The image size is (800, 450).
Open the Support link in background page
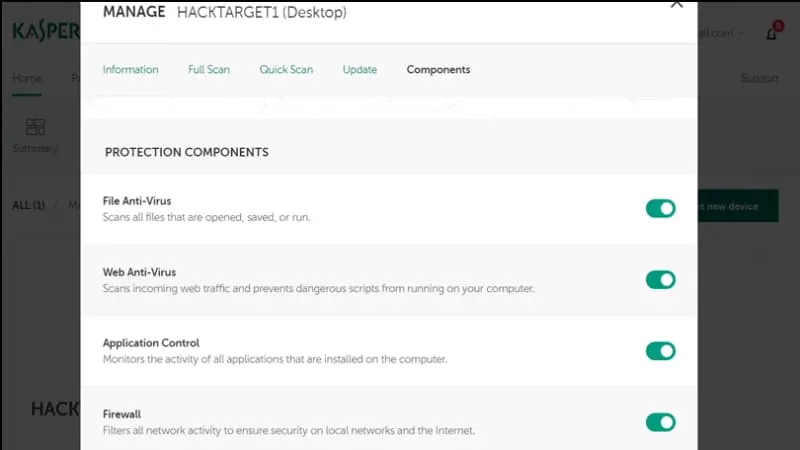click(759, 78)
